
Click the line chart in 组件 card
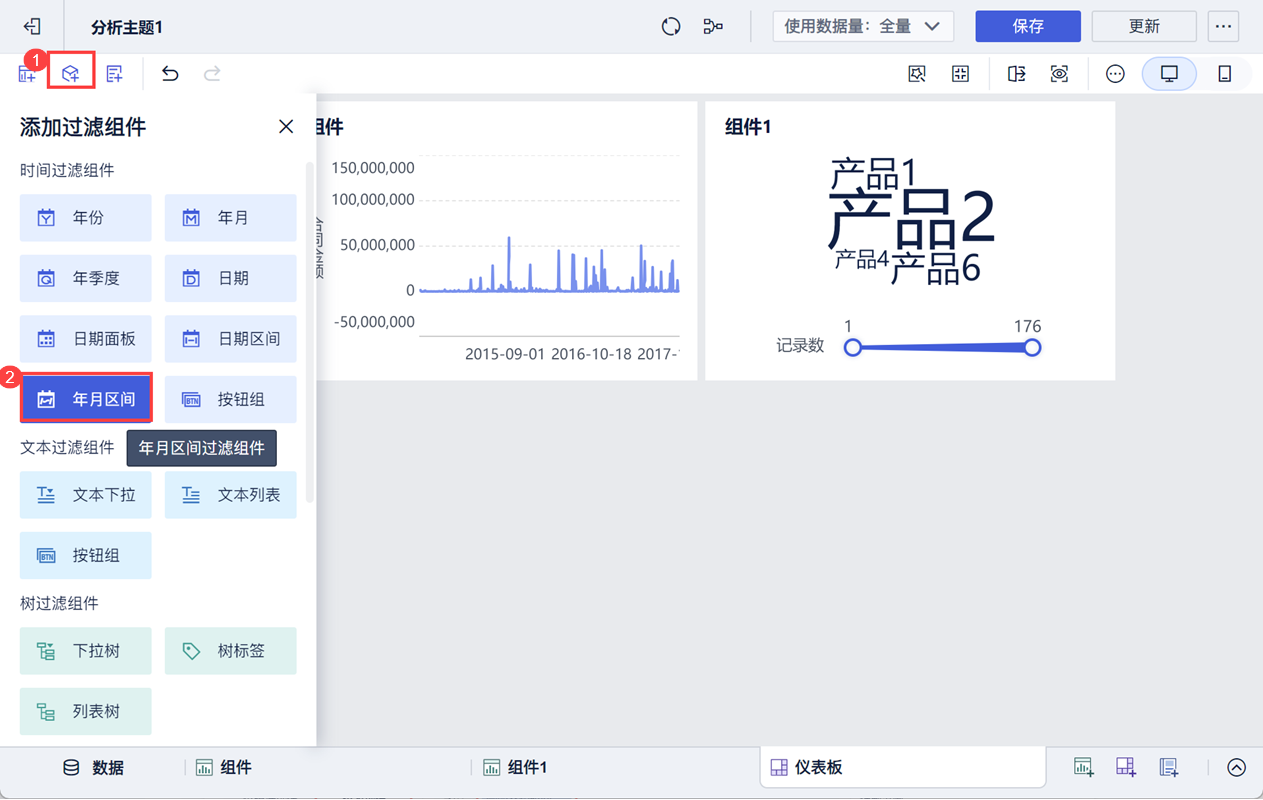(548, 263)
